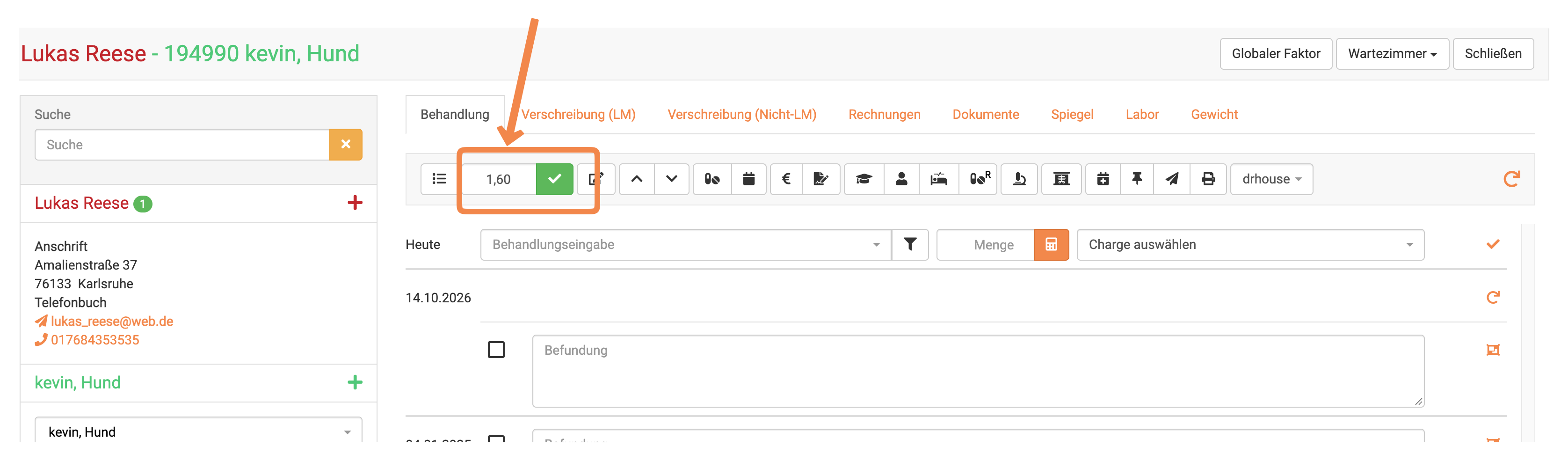Click the Globaler Faktor button

tap(1276, 54)
